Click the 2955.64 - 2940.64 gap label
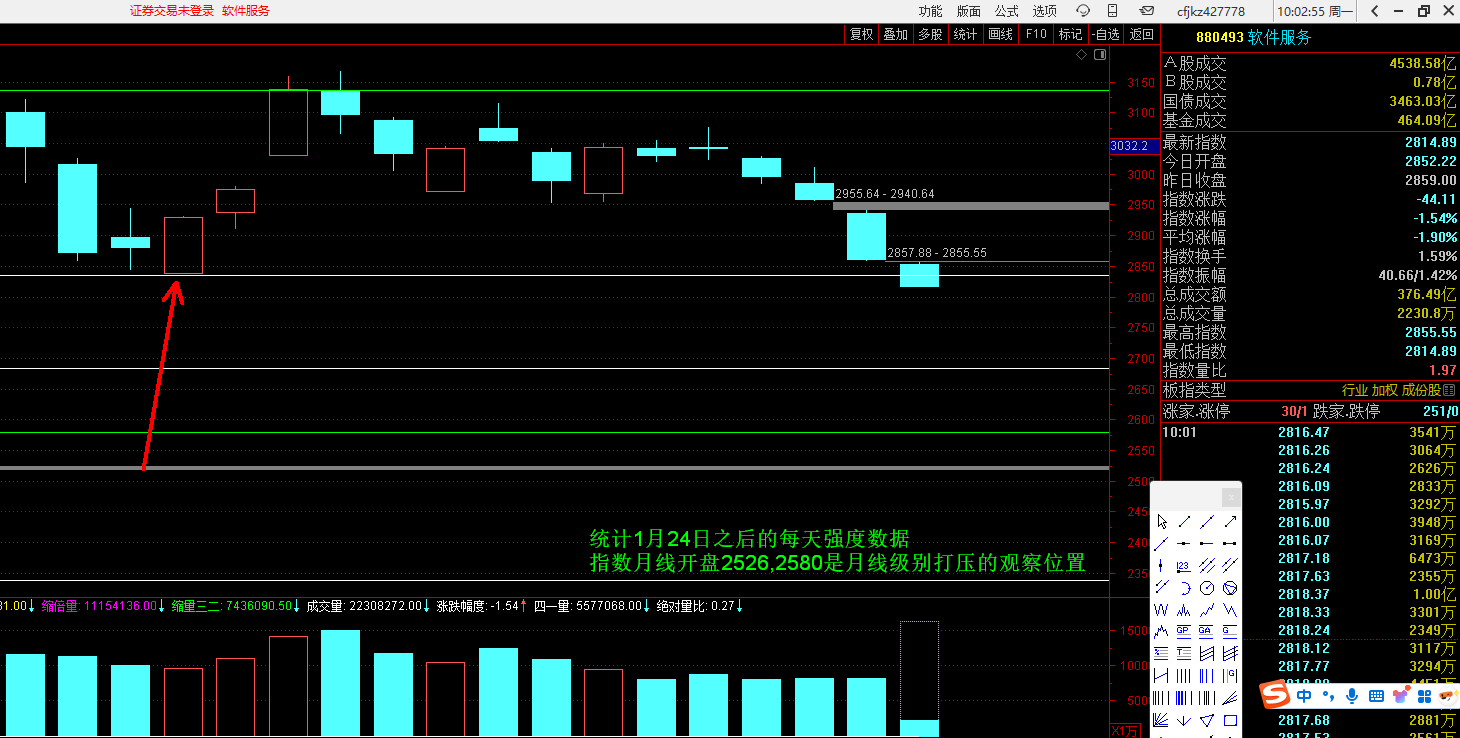This screenshot has height=738, width=1460. [x=885, y=194]
